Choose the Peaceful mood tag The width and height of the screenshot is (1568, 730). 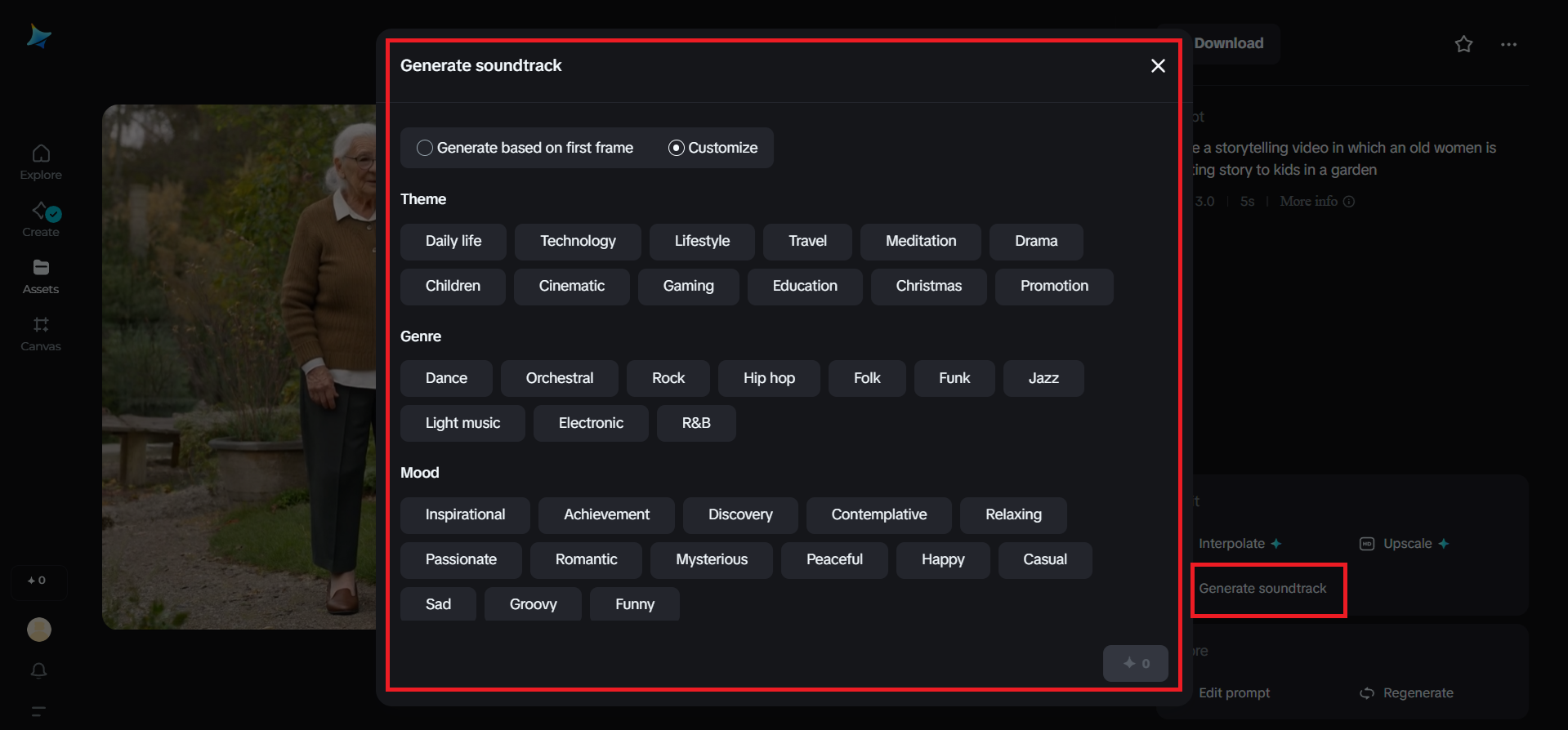click(834, 559)
